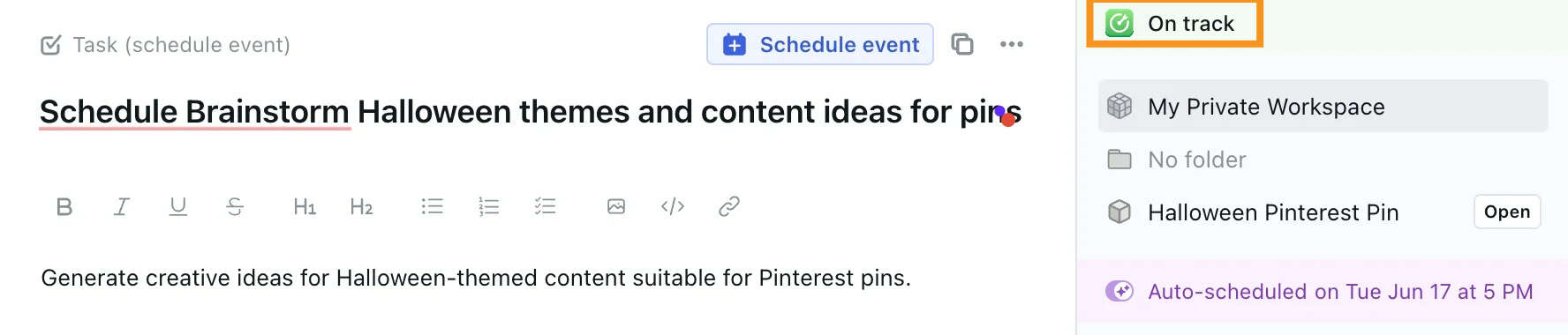This screenshot has width=1568, height=335.
Task: Insert a hyperlink
Action: pos(729,206)
